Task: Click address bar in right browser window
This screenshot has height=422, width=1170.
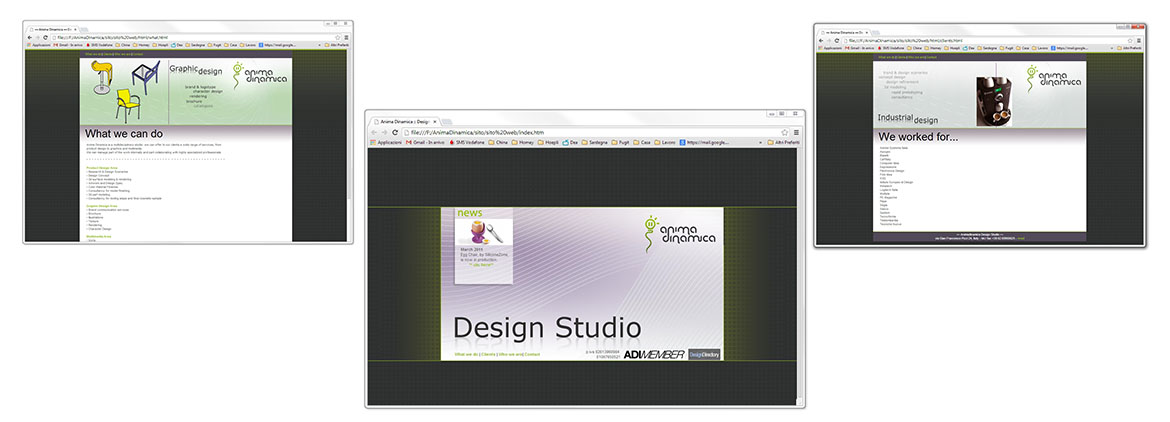Action: pyautogui.click(x=988, y=40)
